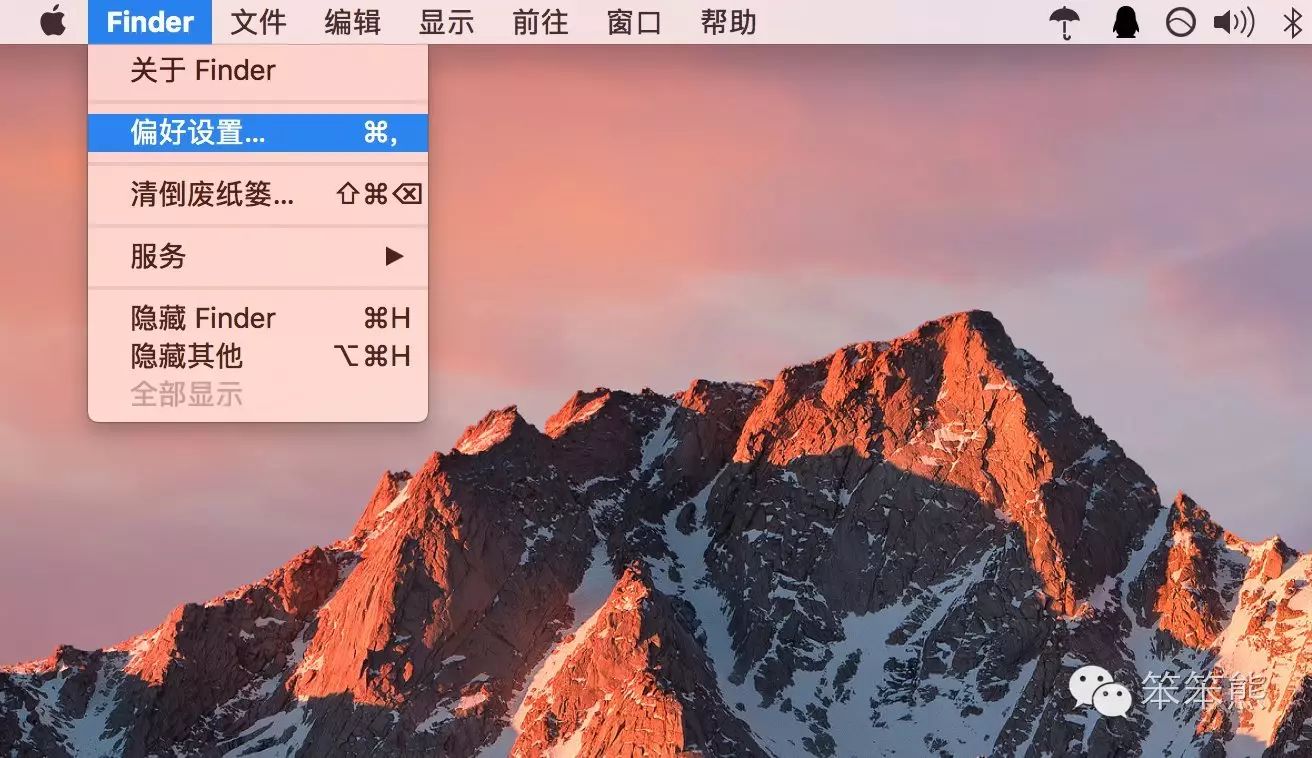
Task: Open the Apple logo menu
Action: click(53, 22)
